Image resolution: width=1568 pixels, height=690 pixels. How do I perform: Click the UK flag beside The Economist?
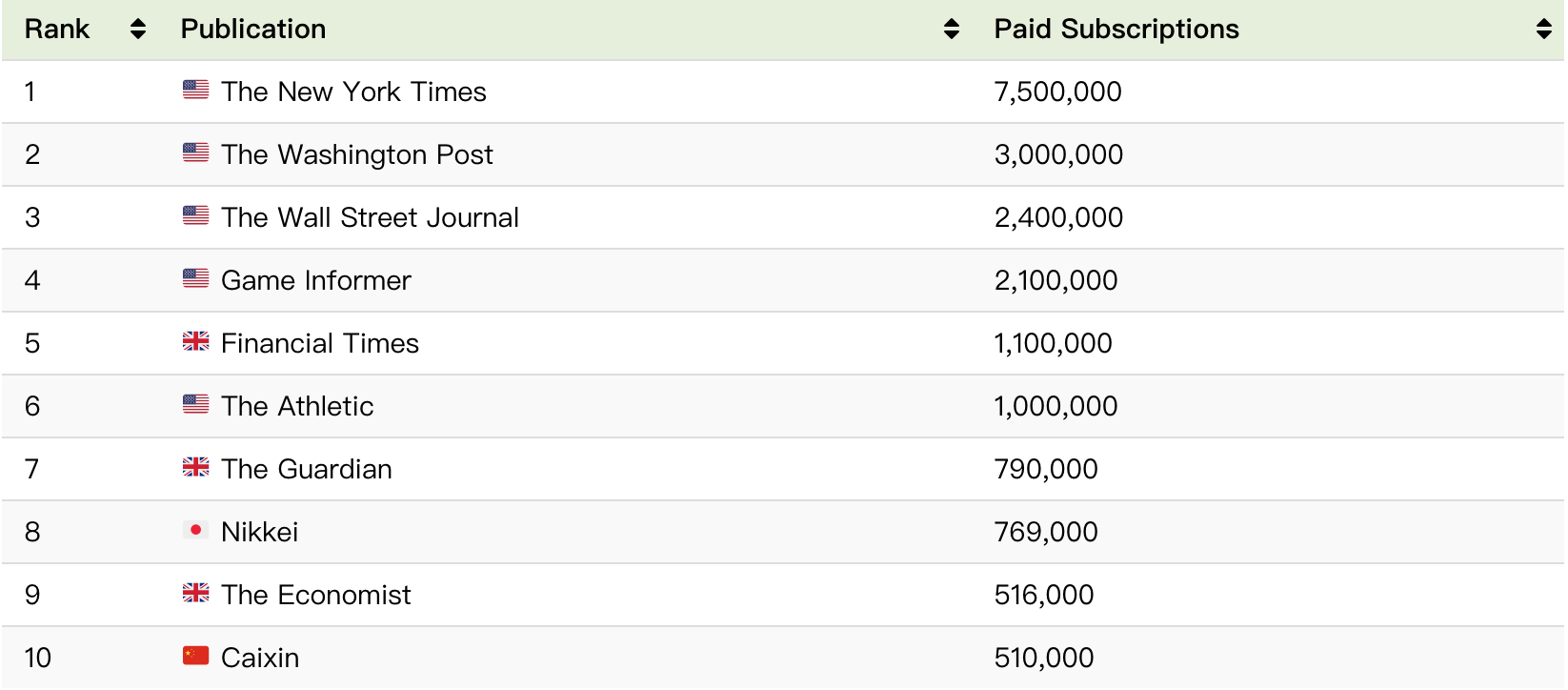coord(195,593)
